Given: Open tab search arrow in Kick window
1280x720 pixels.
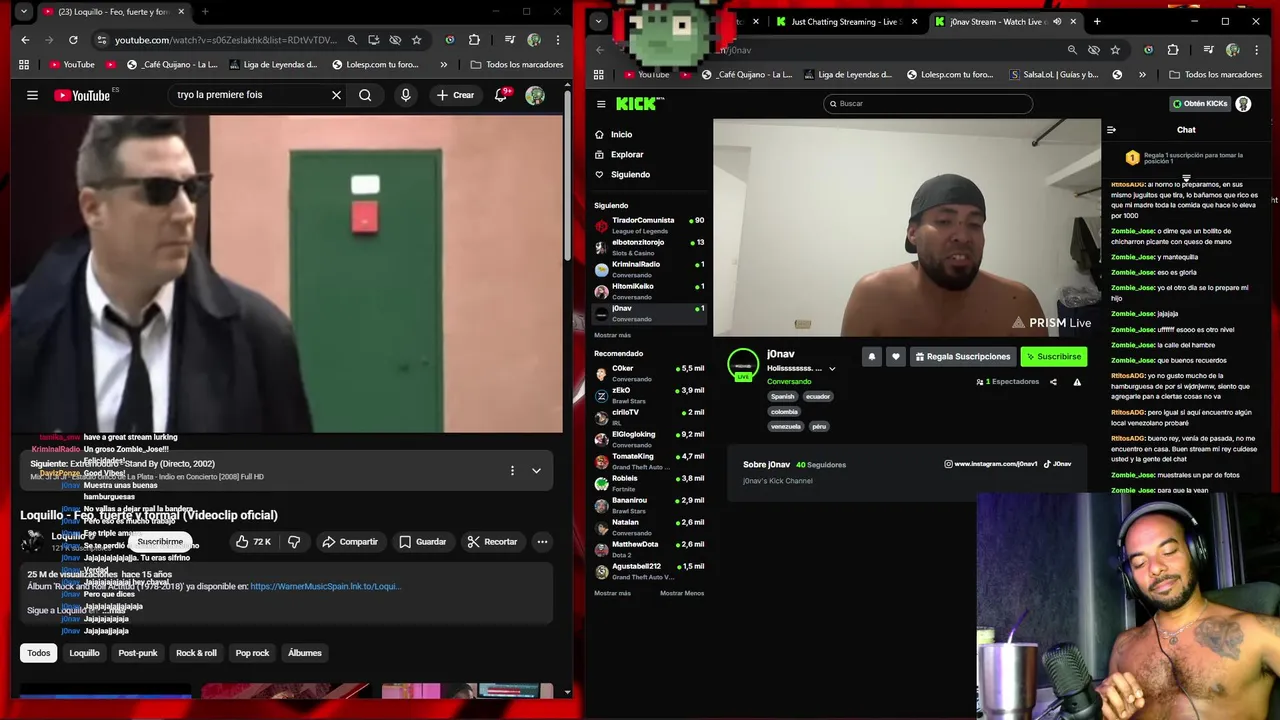Looking at the screenshot, I should [x=599, y=21].
